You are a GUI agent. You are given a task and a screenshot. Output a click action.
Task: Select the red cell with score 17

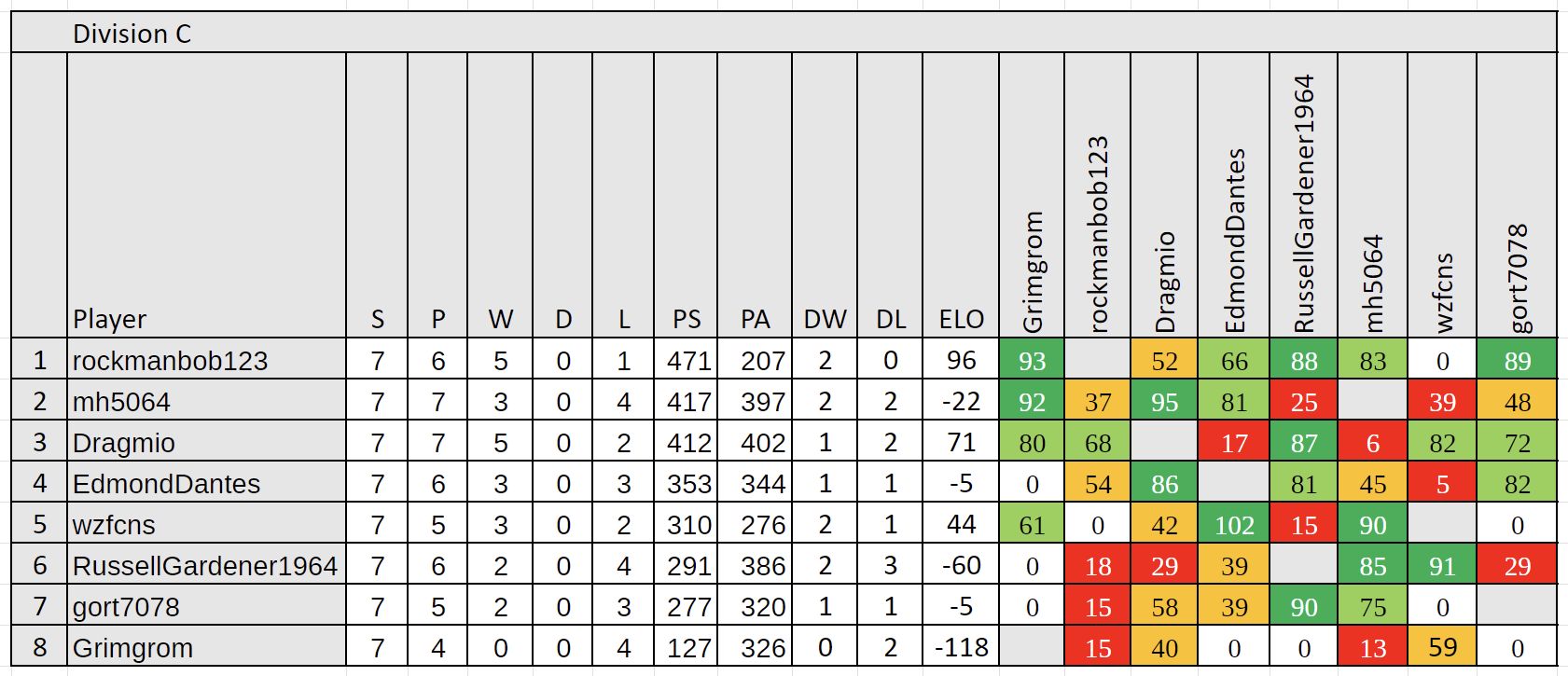coord(1234,443)
